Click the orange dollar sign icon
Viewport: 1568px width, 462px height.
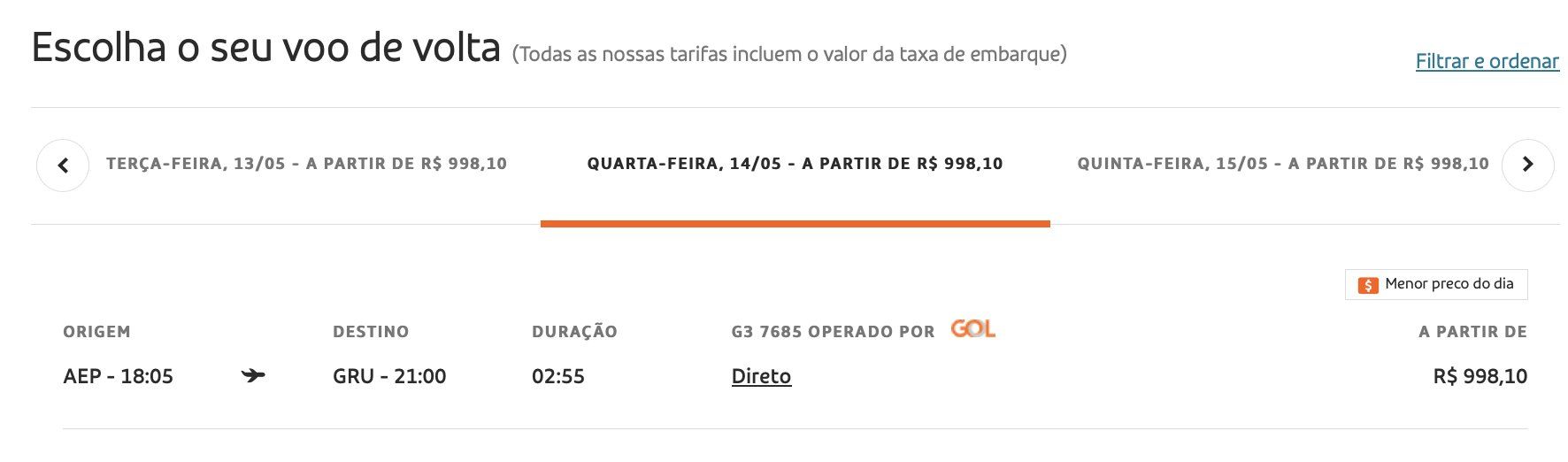(x=1368, y=285)
